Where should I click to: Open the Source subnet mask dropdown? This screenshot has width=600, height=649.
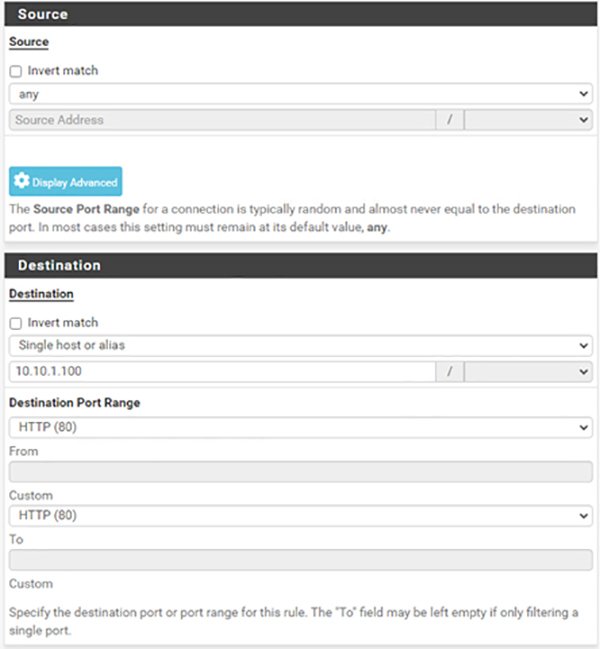[x=528, y=120]
